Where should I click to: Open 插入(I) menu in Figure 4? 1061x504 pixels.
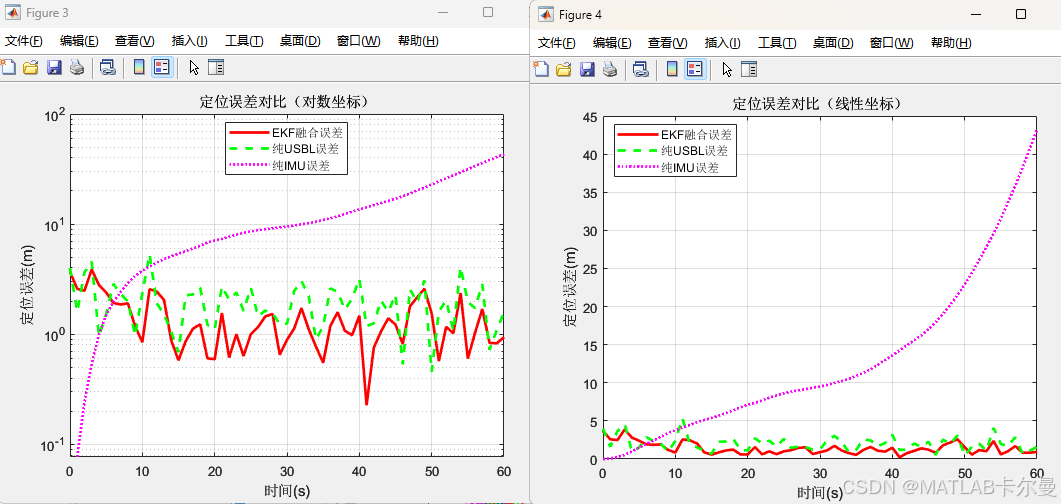tap(723, 43)
